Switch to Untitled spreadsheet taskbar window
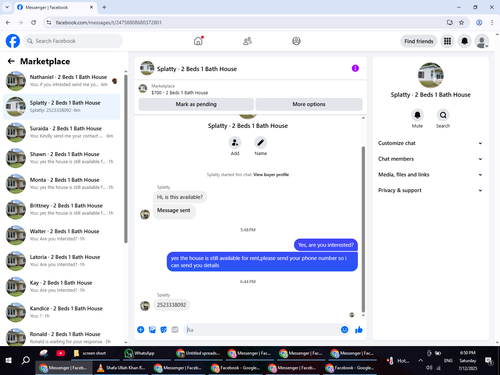 coord(198,353)
